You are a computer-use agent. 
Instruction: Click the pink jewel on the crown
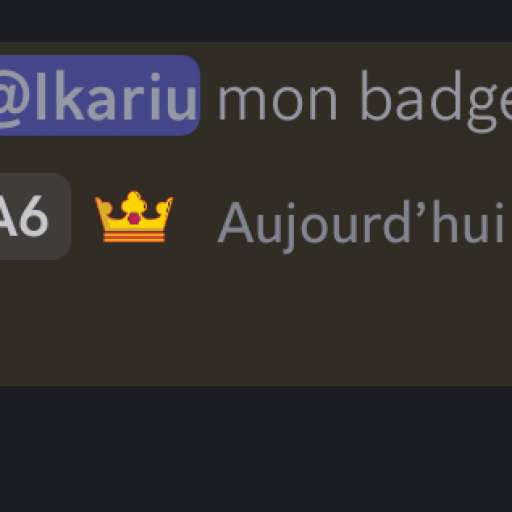[x=134, y=218]
